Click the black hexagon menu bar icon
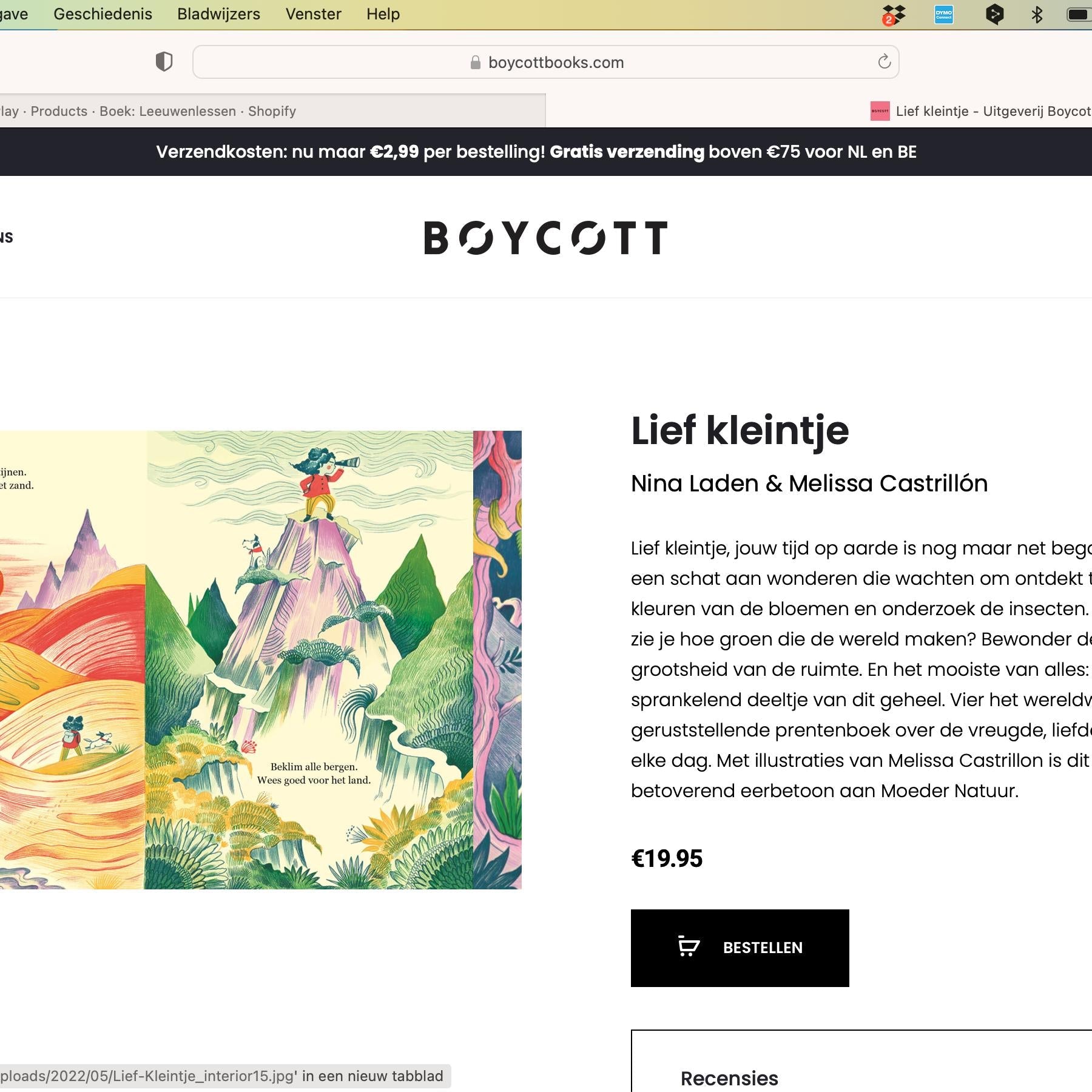 pos(994,15)
